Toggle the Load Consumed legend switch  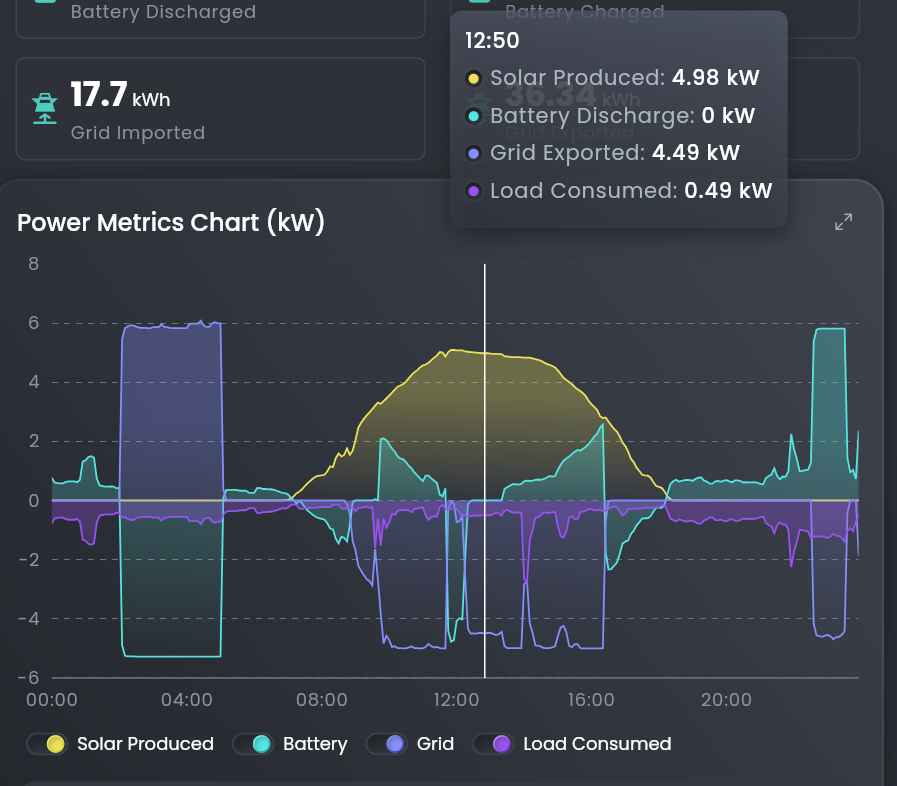coord(493,744)
